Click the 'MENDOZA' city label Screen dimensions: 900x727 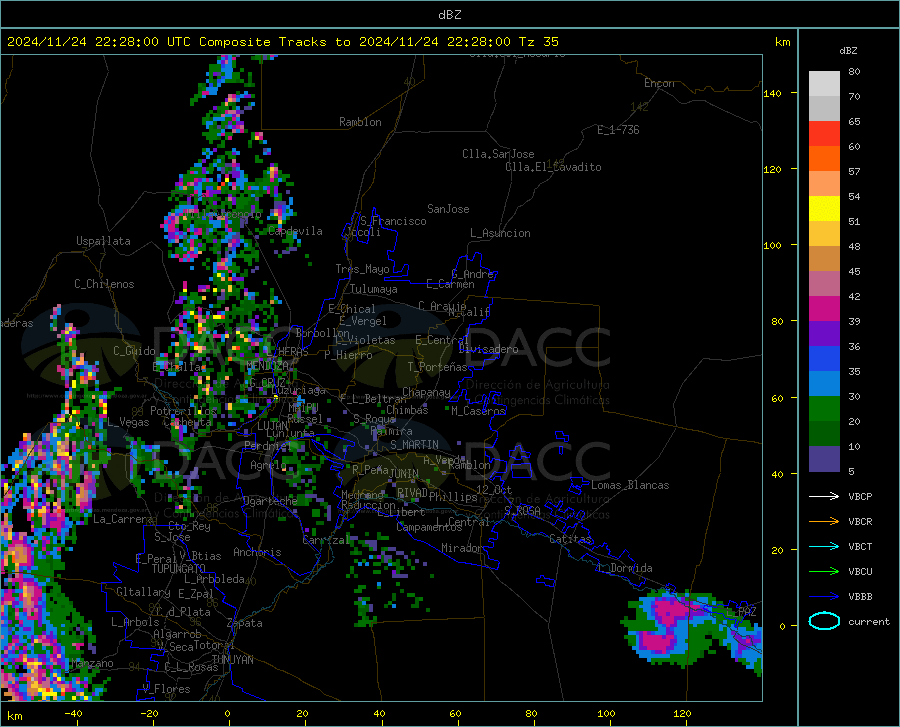coord(267,366)
